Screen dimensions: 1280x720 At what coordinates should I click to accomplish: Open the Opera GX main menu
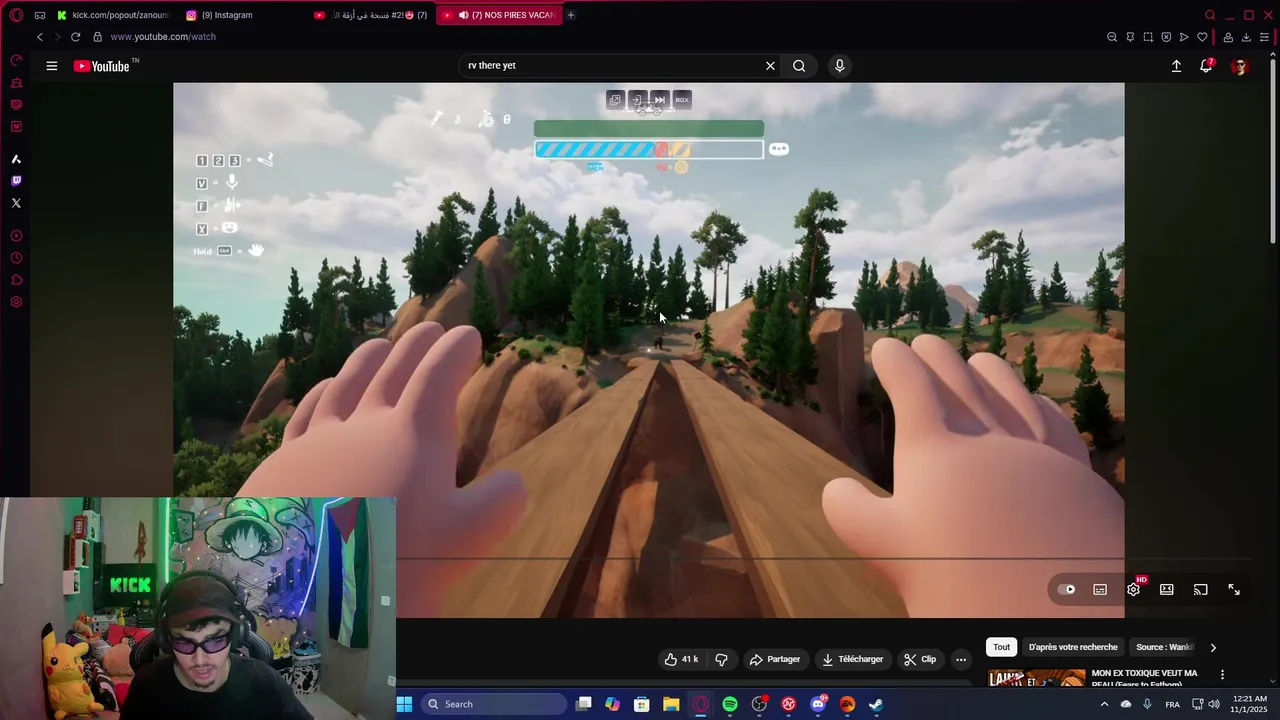(x=16, y=15)
